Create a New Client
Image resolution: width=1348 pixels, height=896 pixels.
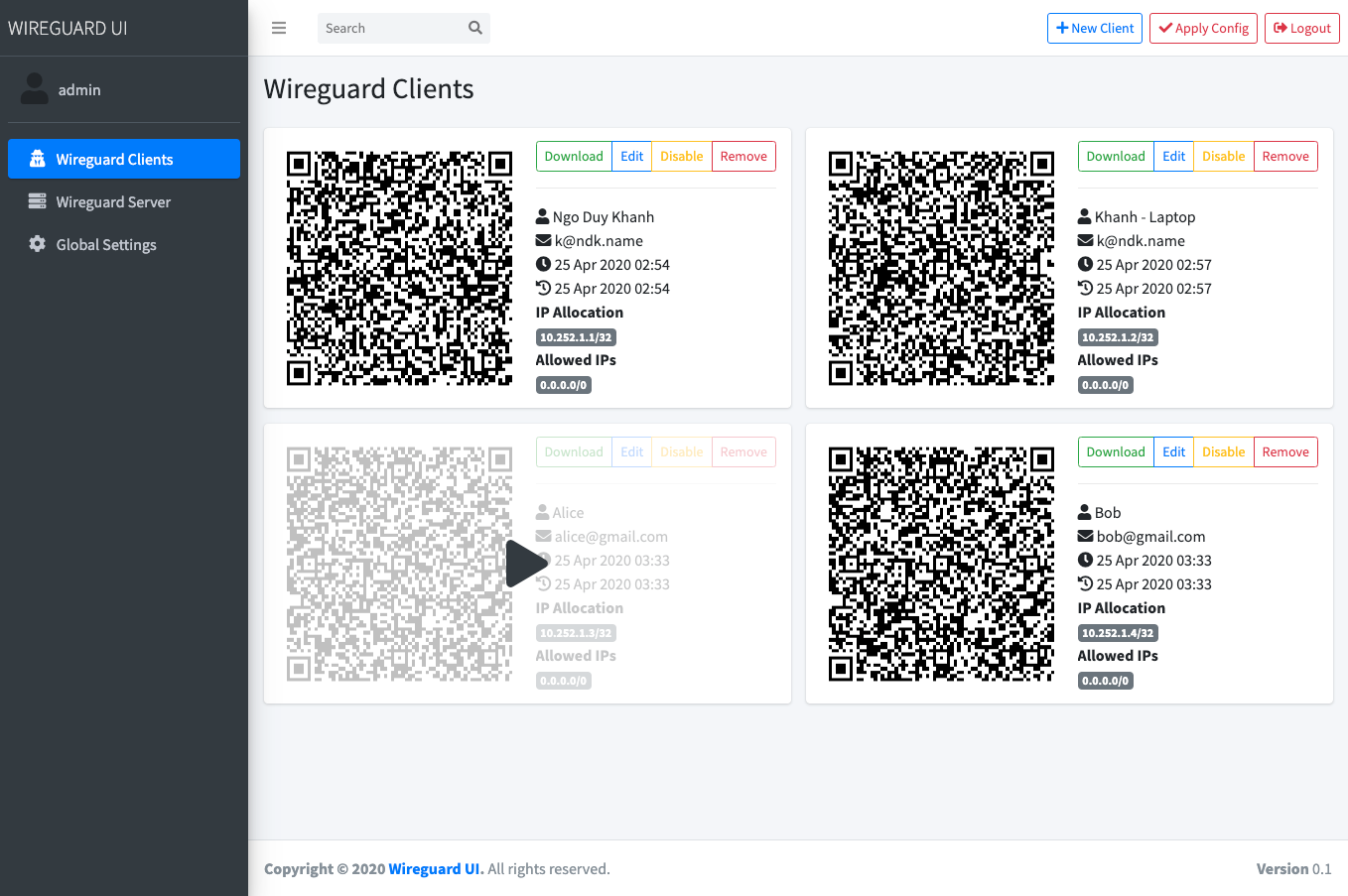click(1094, 28)
